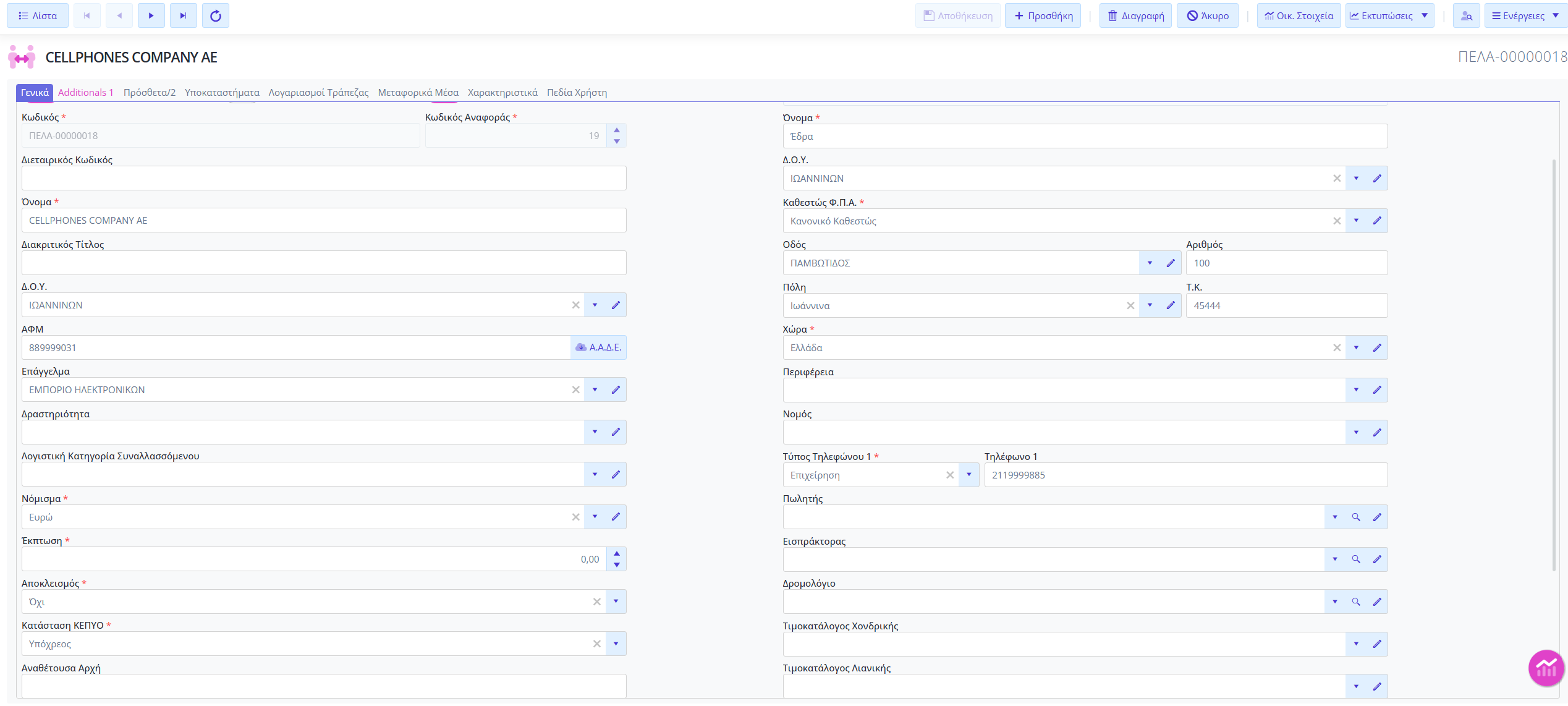
Task: Switch to the Additionals 1 tab
Action: (86, 92)
